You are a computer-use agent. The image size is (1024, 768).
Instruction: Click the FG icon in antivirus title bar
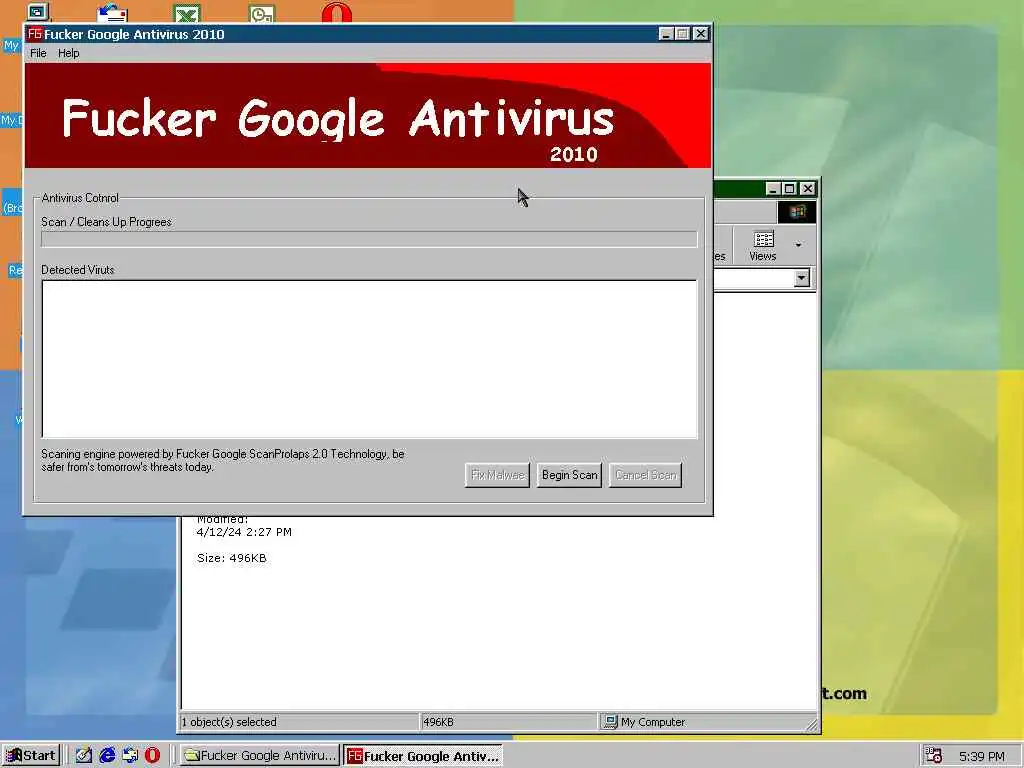[x=35, y=34]
